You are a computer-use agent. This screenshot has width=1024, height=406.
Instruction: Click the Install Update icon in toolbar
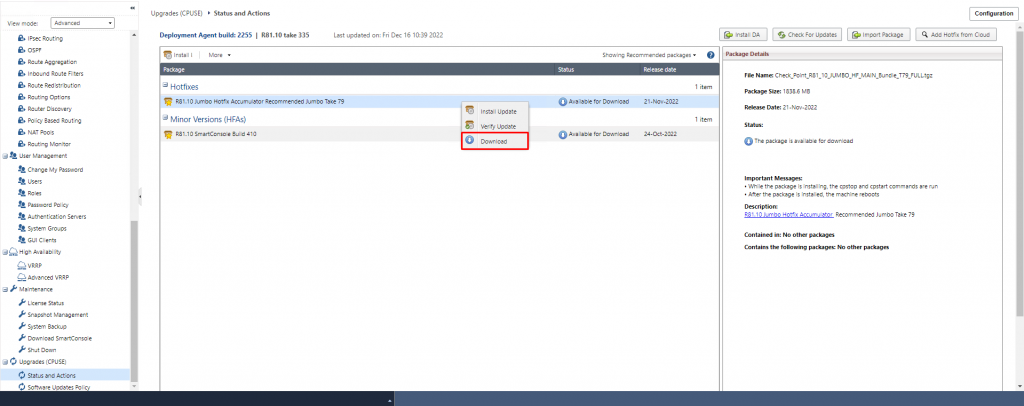[168, 55]
